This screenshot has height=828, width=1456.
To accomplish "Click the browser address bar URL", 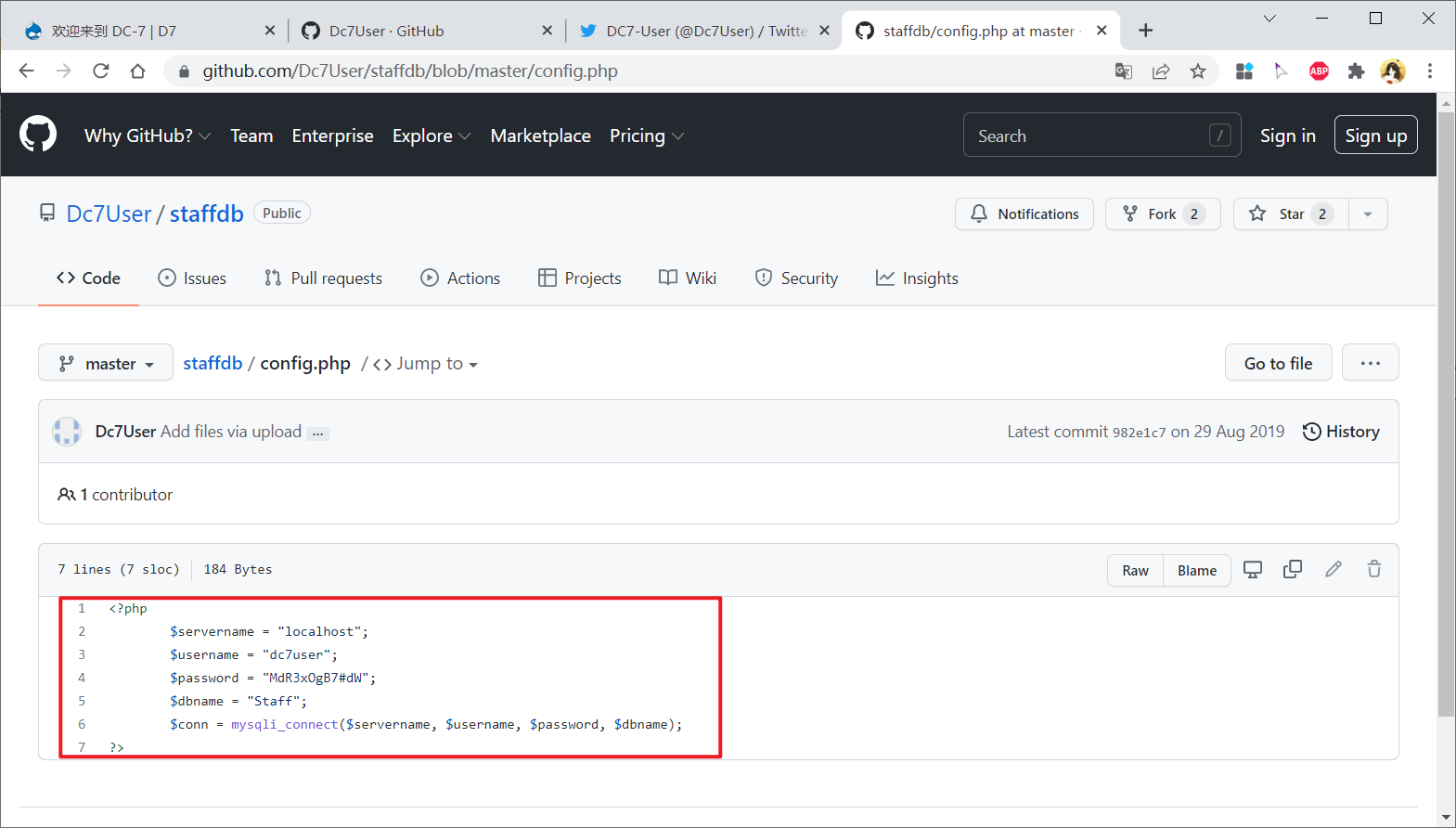I will 410,71.
